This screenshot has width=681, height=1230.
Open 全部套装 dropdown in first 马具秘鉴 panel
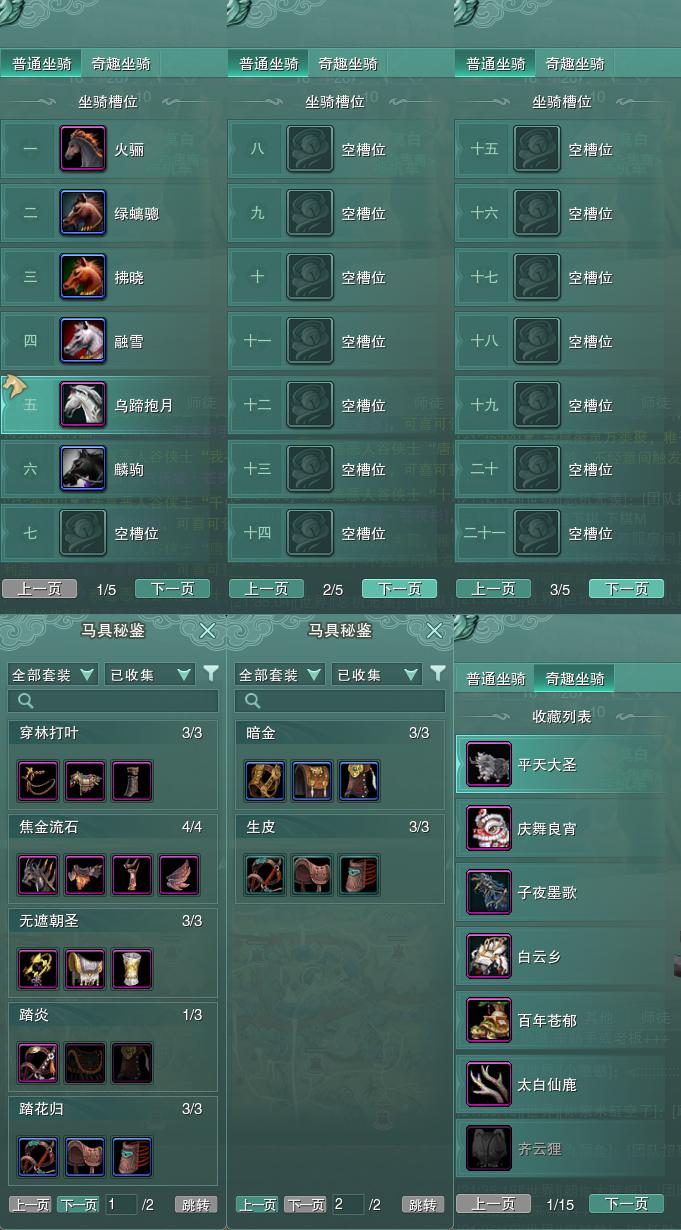coord(53,675)
